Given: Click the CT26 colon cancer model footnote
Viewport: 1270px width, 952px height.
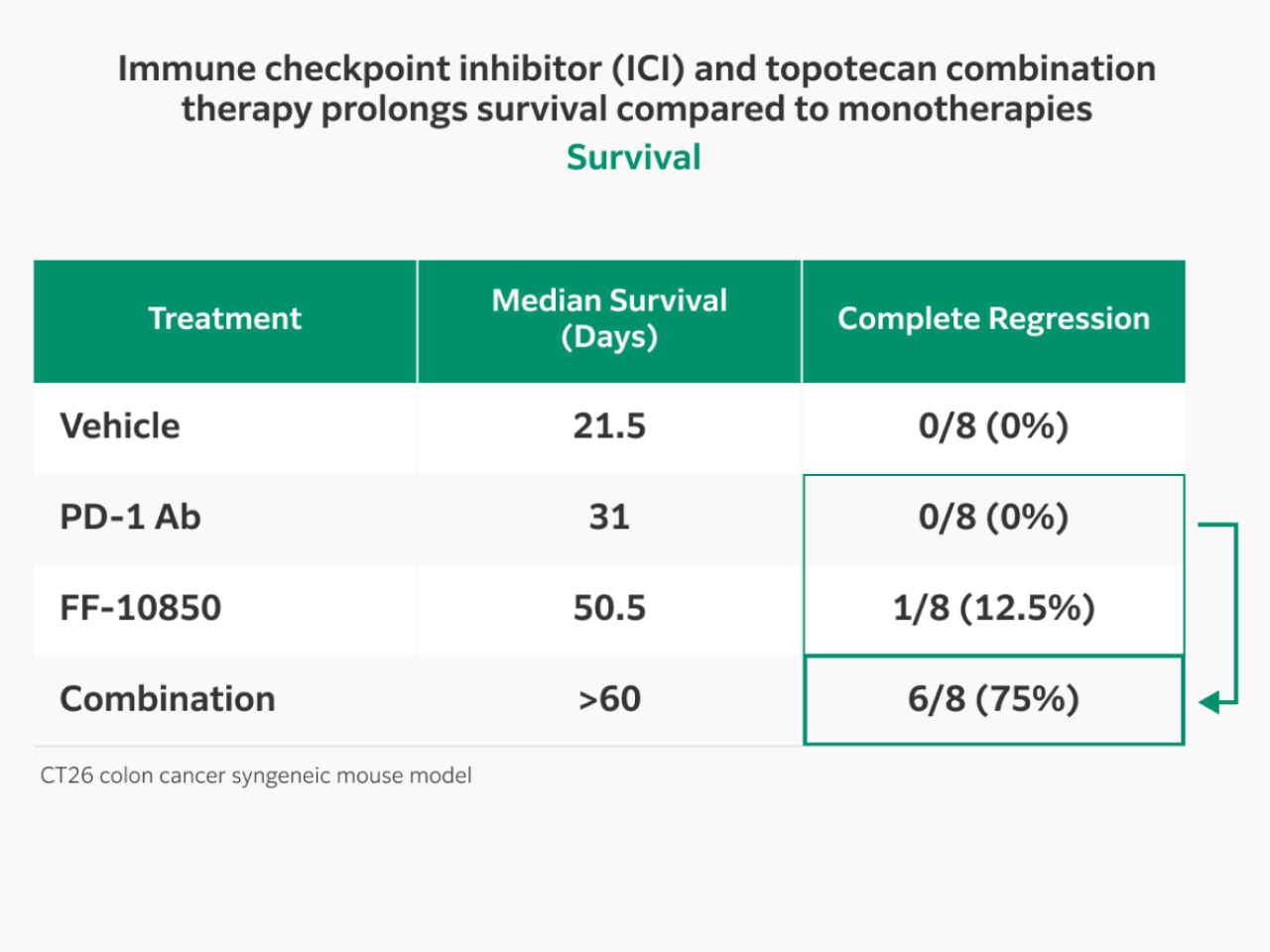Looking at the screenshot, I should click(256, 775).
